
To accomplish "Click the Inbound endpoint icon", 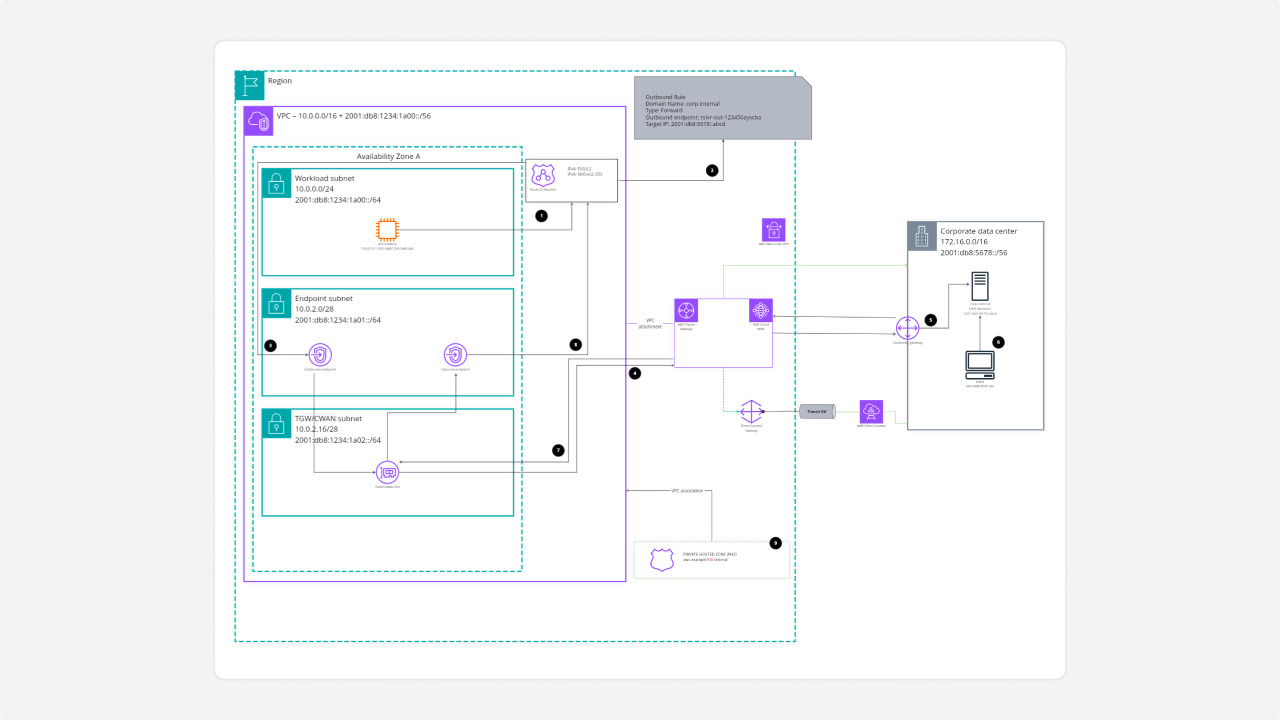I will pos(455,354).
